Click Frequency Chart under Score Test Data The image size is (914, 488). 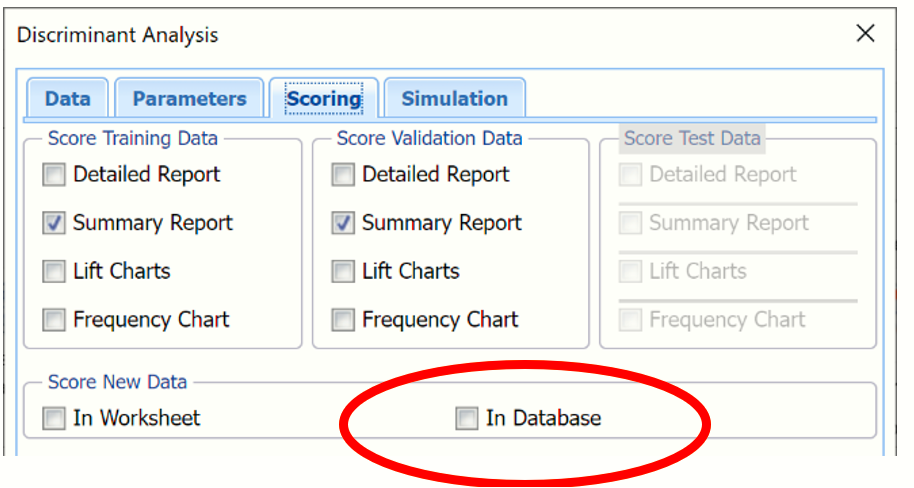pos(630,320)
